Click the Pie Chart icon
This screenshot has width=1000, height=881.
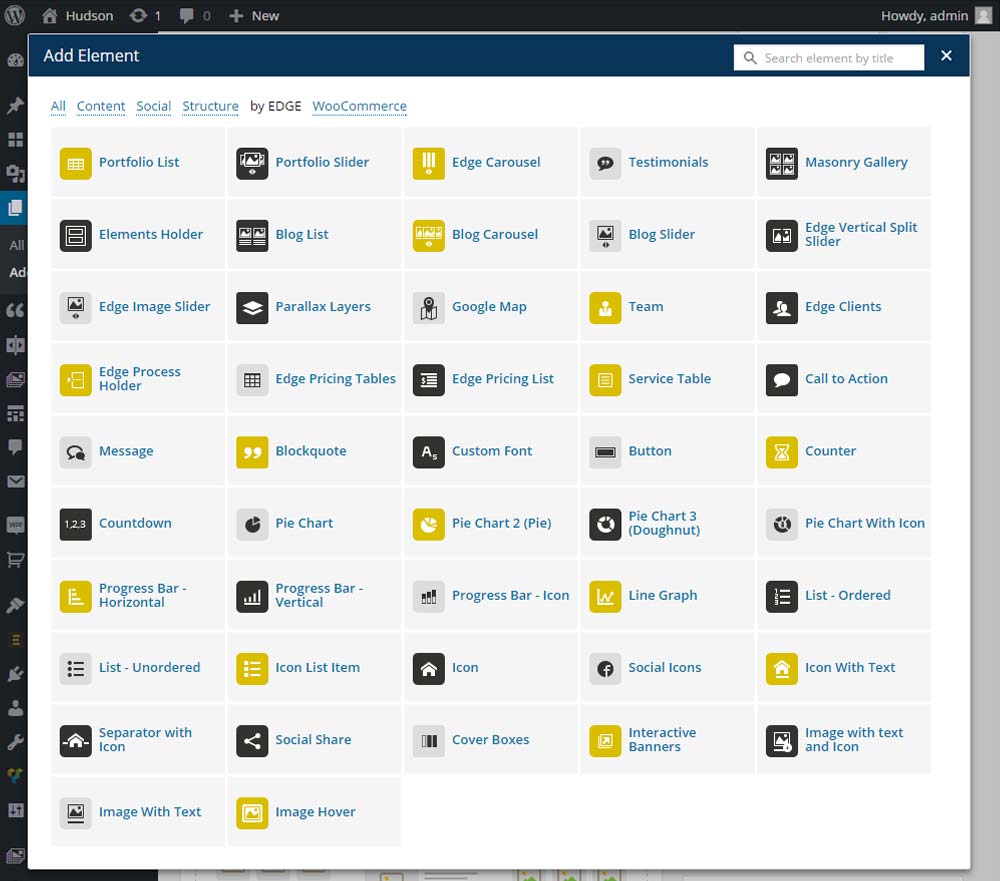tap(252, 524)
